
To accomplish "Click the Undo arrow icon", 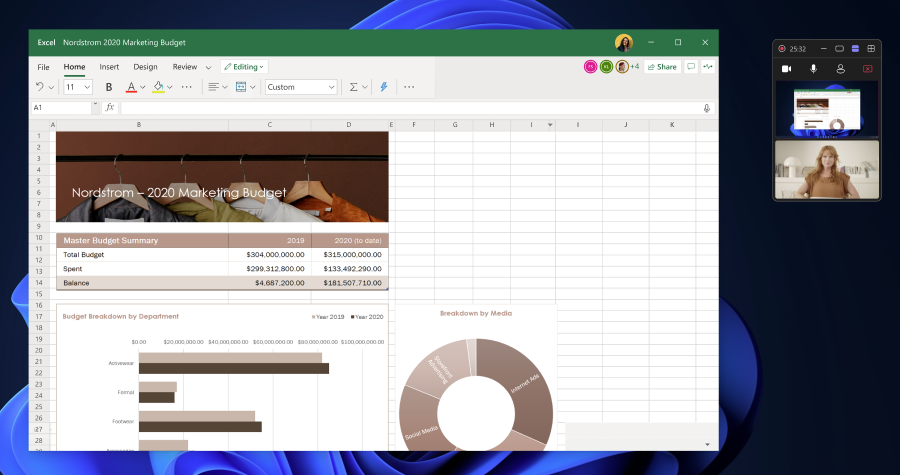I will coord(40,87).
